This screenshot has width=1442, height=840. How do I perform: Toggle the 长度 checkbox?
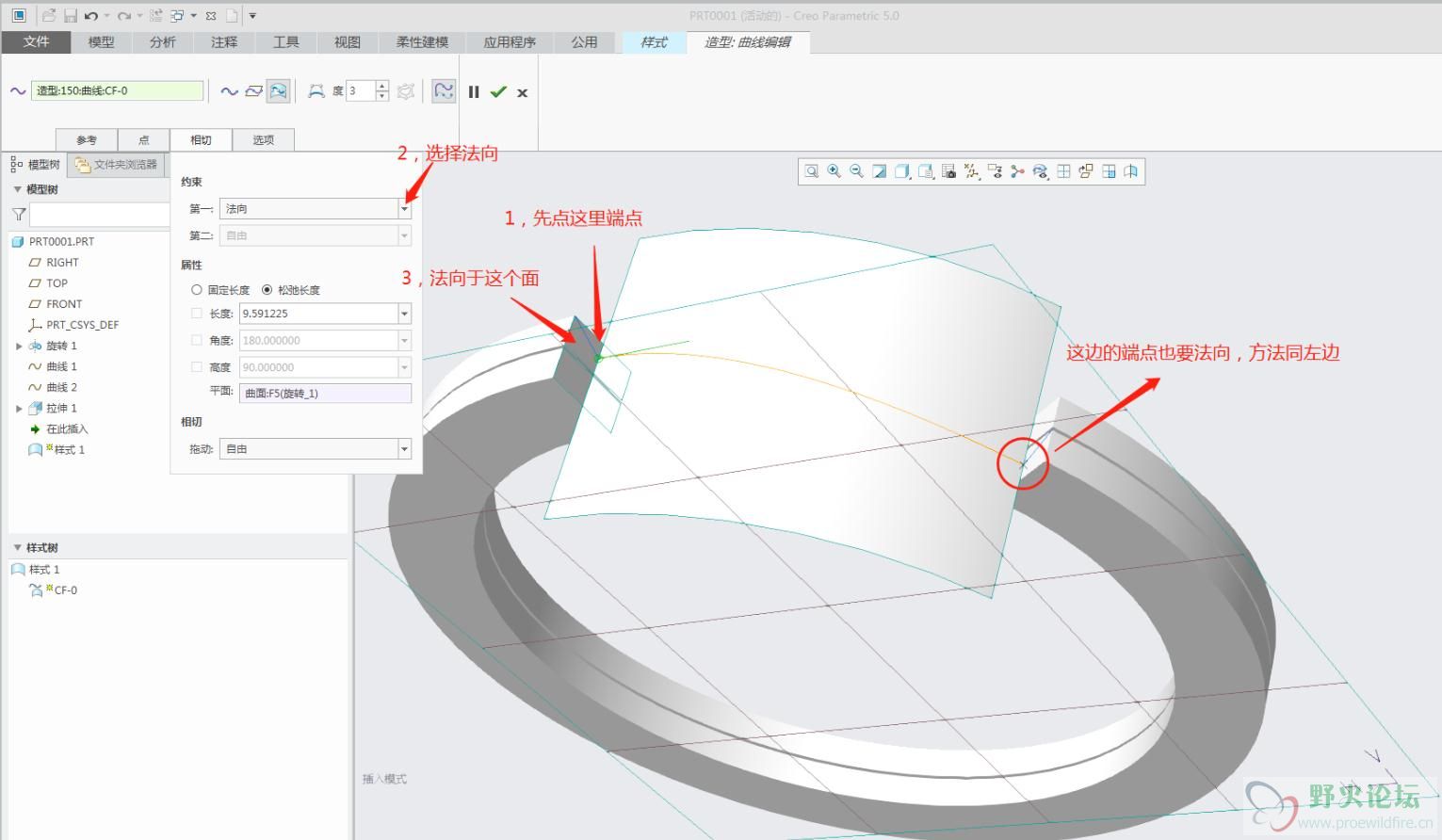[x=197, y=314]
